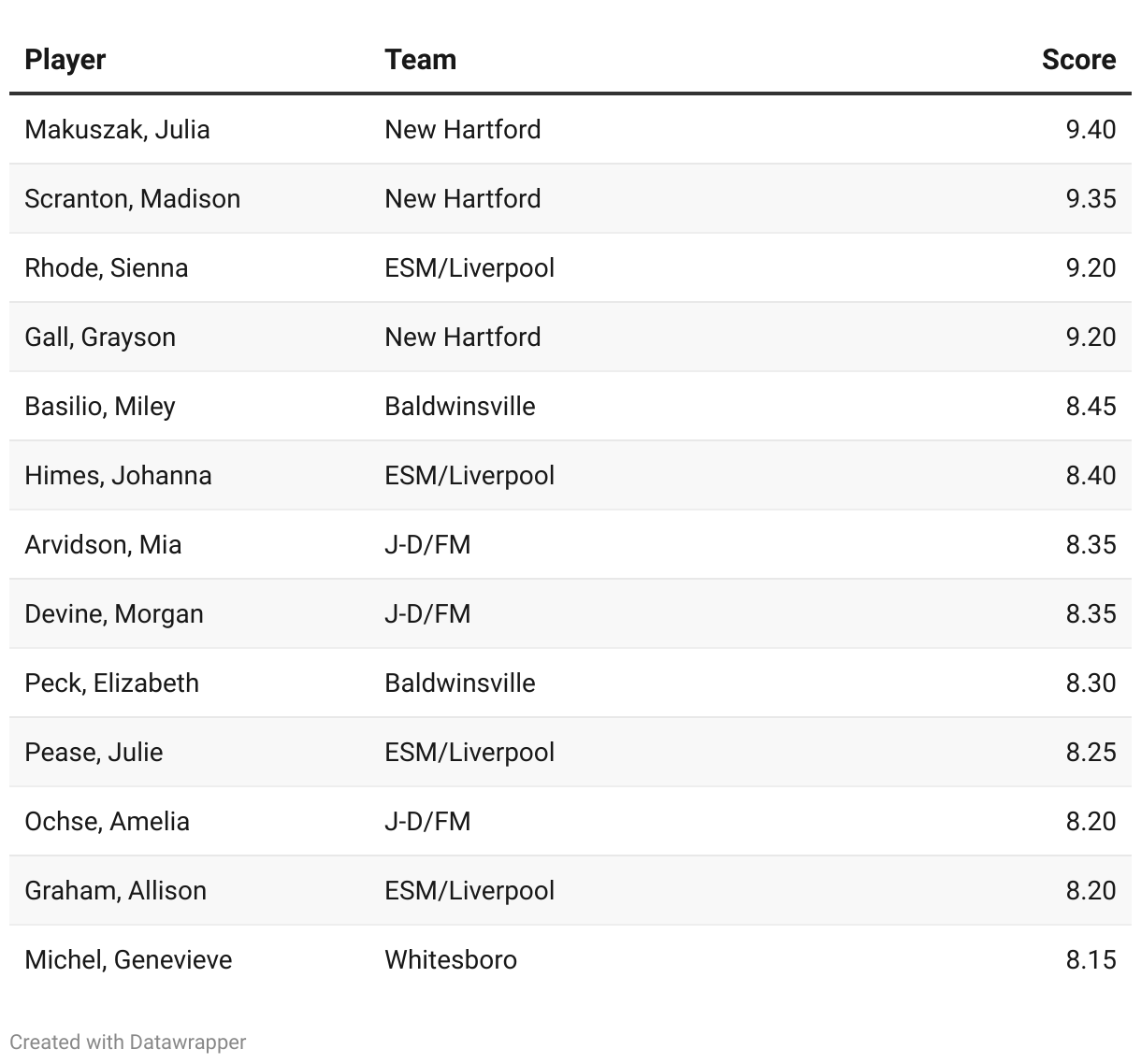1141x1064 pixels.
Task: Click Scranton, Madison player name
Action: [132, 198]
